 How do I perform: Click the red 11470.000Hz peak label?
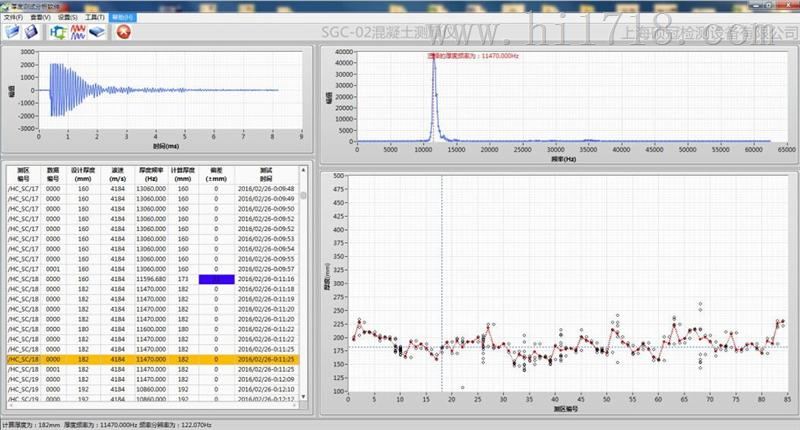473,56
